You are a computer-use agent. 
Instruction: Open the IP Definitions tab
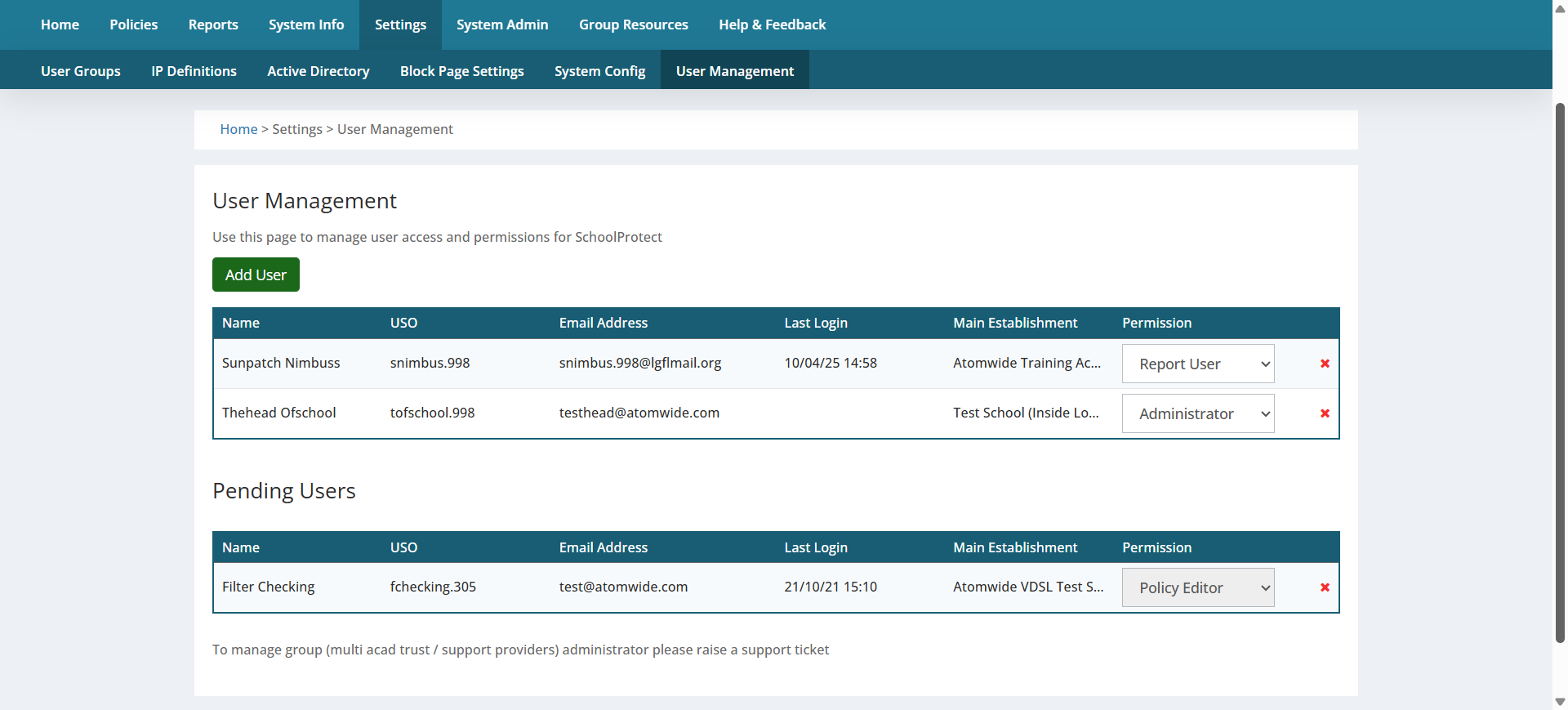point(194,71)
